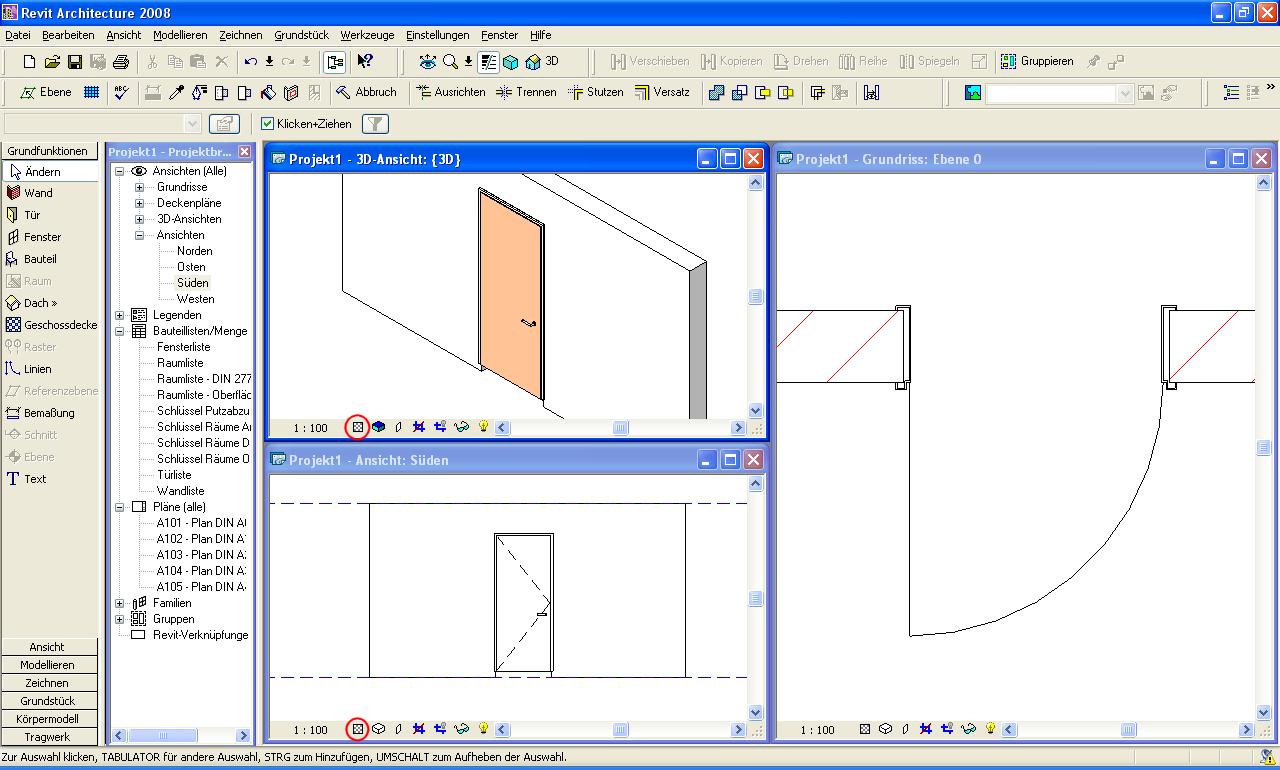
Task: Toggle crop region in the Süden view bar
Action: pos(419,729)
